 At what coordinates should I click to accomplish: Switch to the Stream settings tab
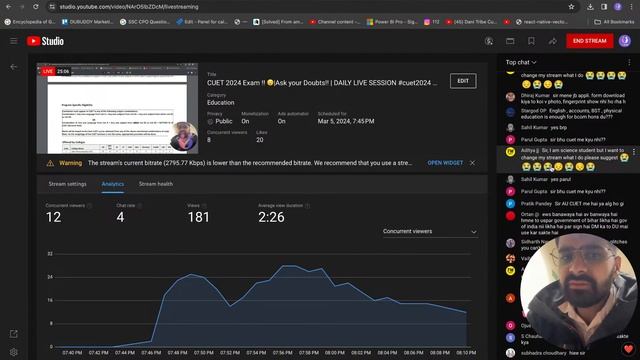click(x=67, y=184)
